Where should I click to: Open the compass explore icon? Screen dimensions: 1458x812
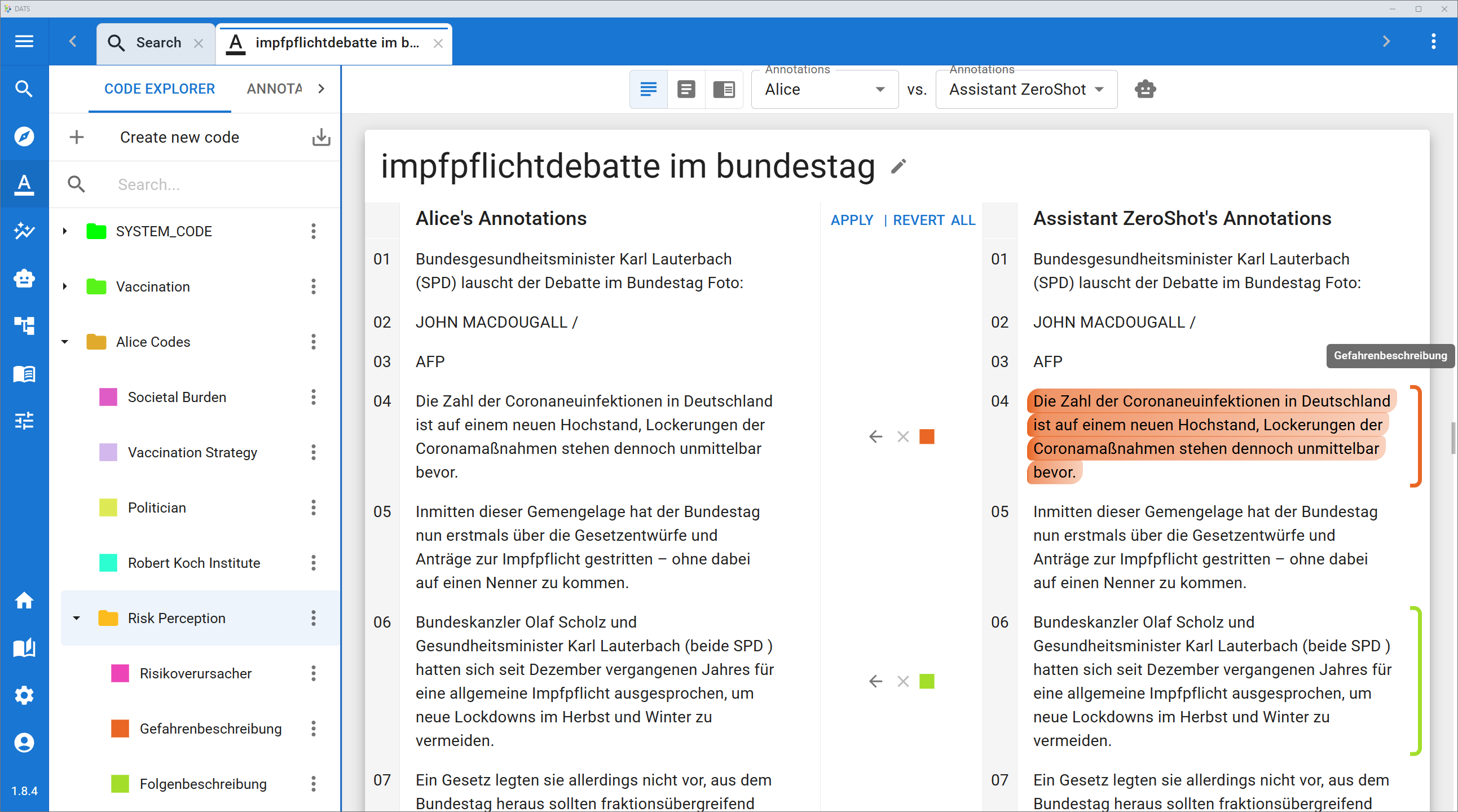(24, 136)
